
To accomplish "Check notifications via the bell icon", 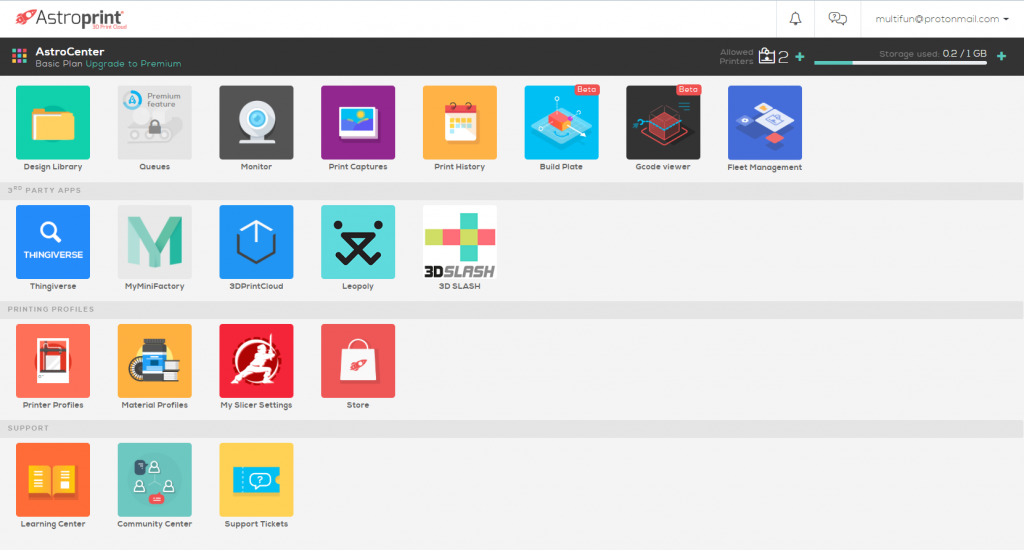I will (795, 19).
